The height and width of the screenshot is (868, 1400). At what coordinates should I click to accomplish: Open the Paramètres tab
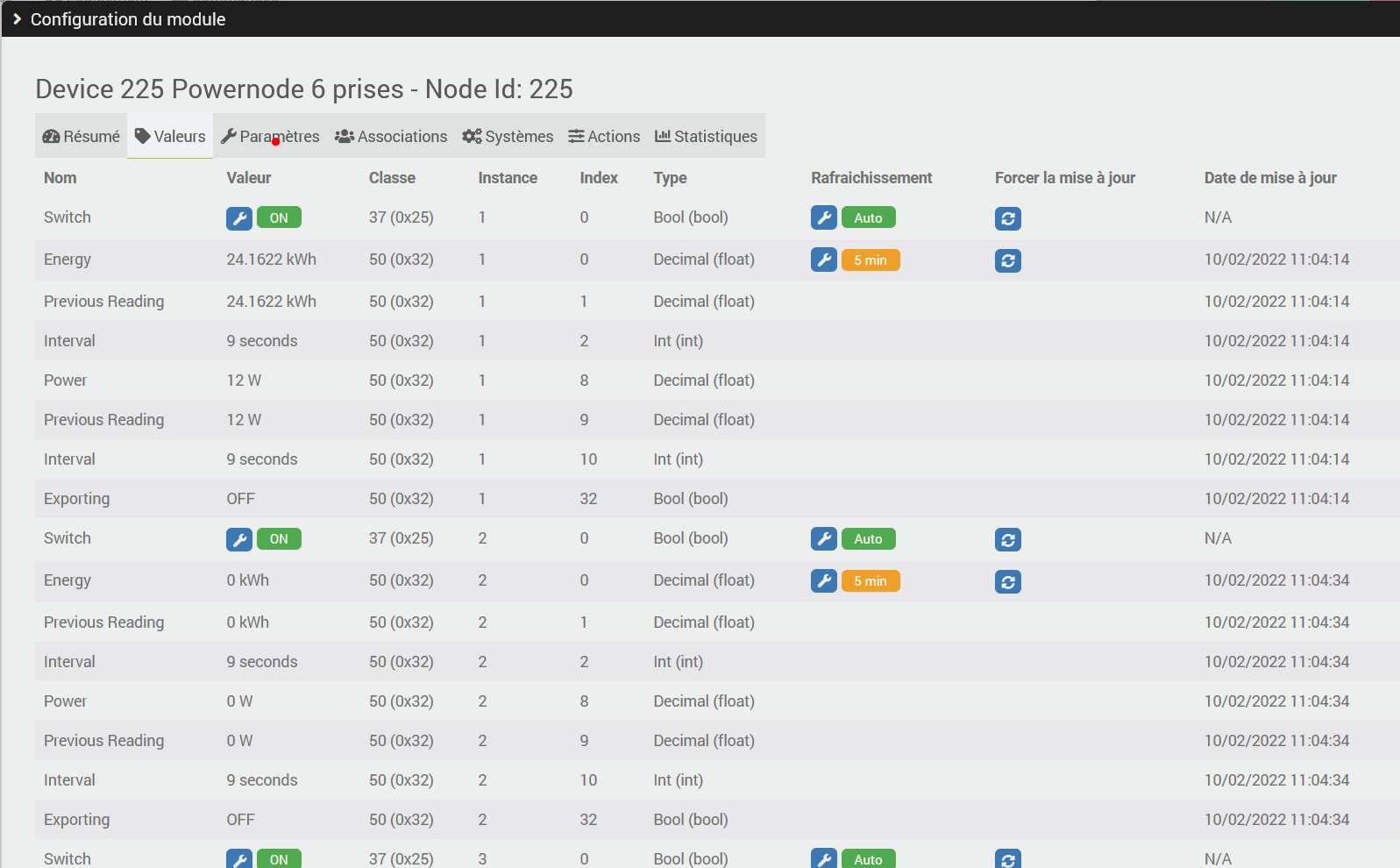tap(270, 137)
